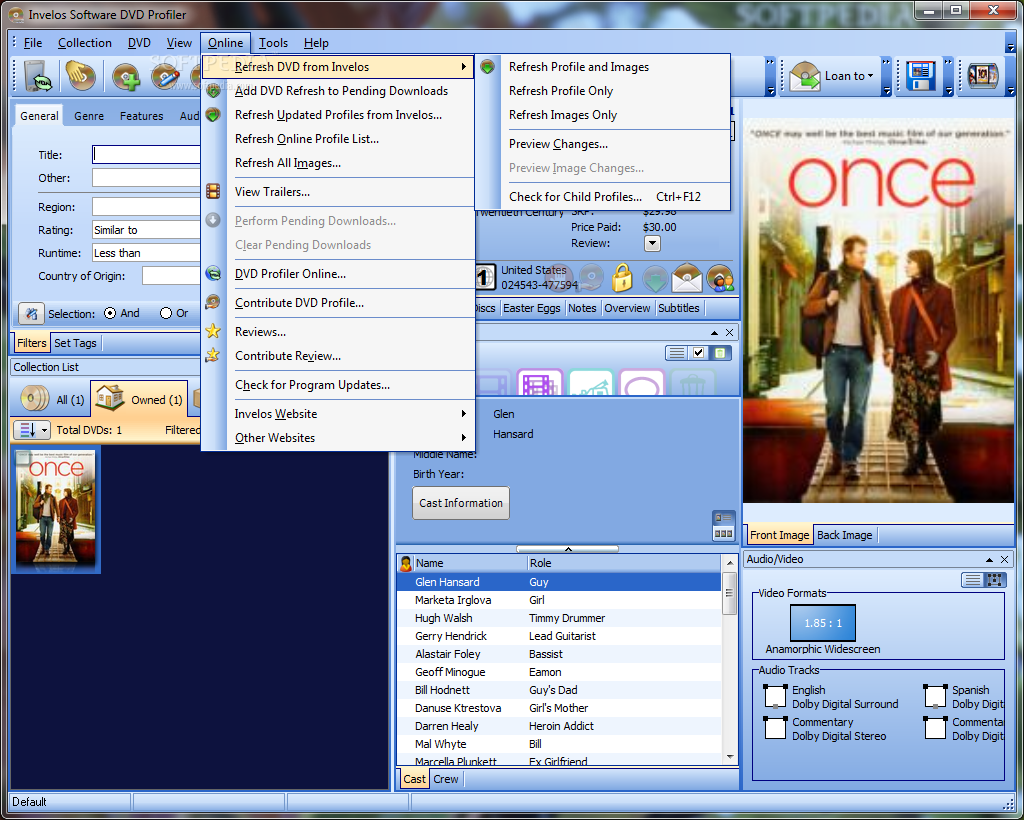This screenshot has height=820, width=1024.
Task: Toggle the Spanish audio track box
Action: pos(935,697)
